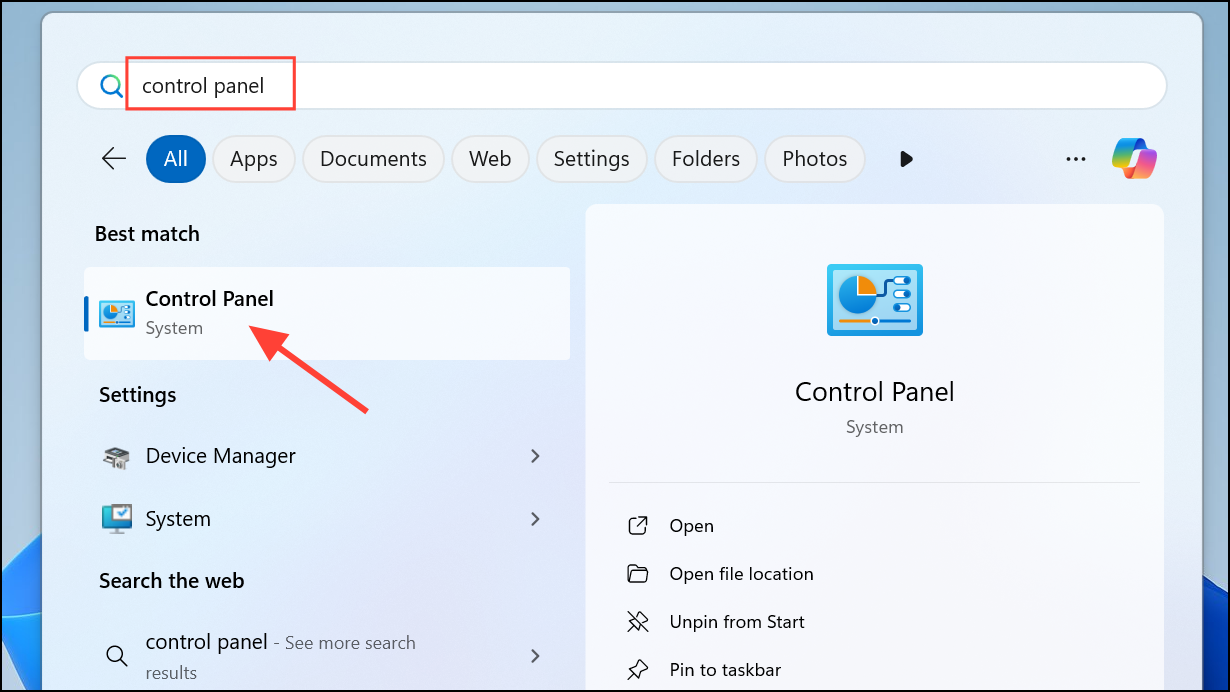Open the three-dot more options menu
This screenshot has height=692, width=1230.
click(x=1076, y=159)
